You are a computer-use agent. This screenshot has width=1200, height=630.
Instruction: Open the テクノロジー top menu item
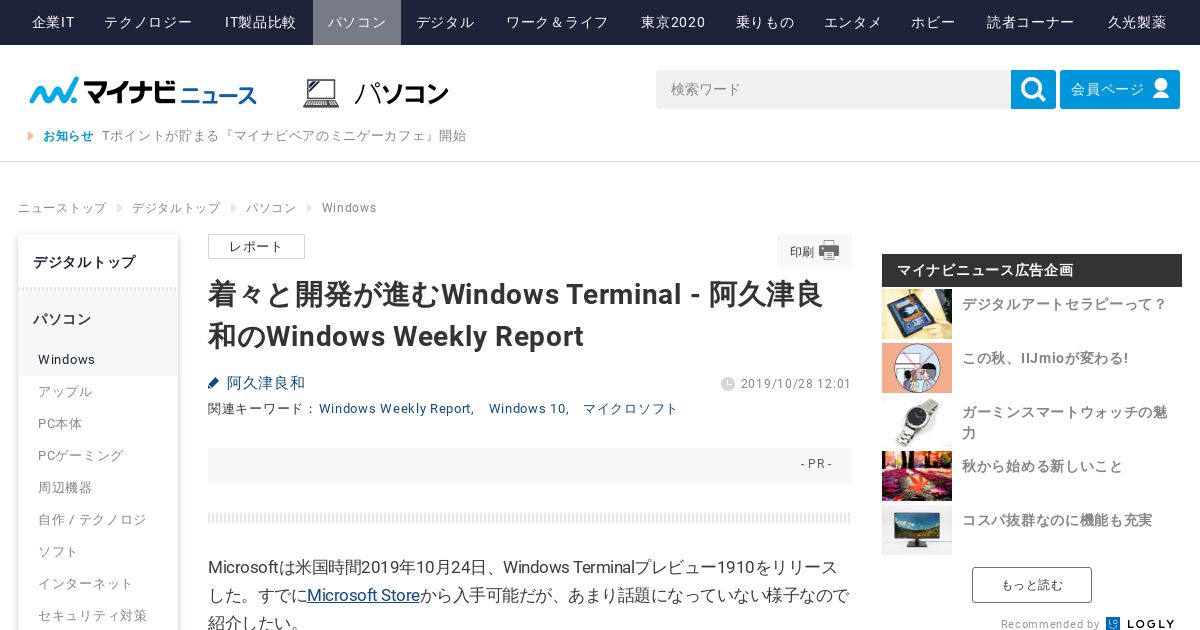[148, 22]
